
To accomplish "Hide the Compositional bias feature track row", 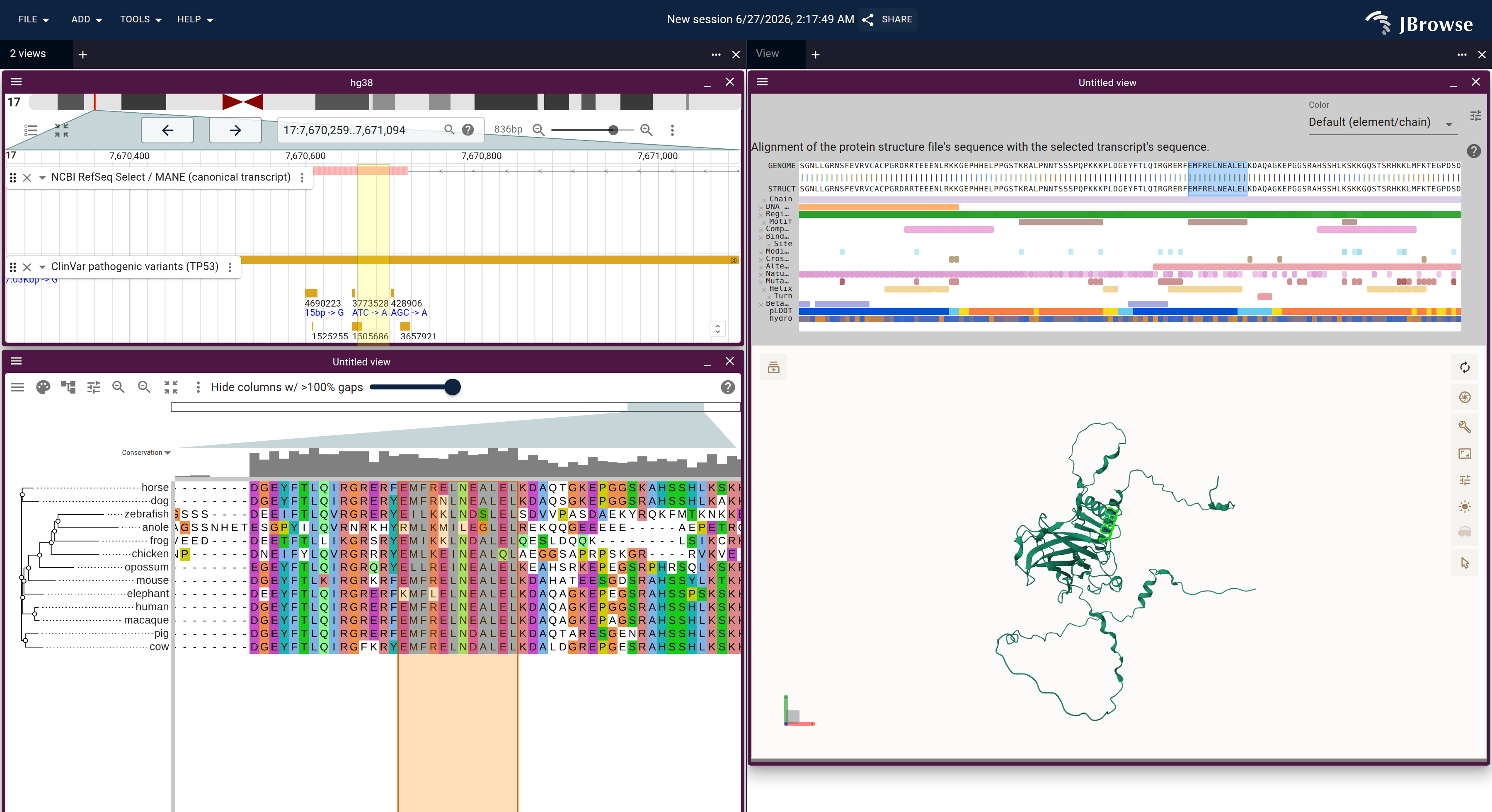I will point(761,230).
